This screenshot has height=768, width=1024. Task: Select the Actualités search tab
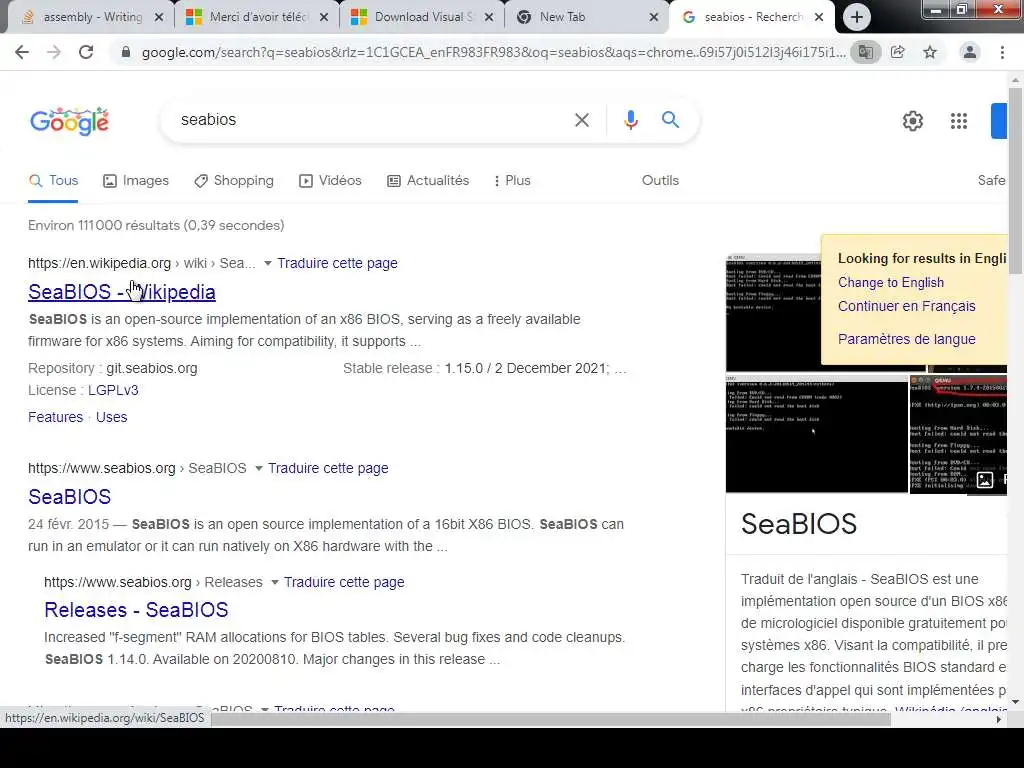click(428, 181)
